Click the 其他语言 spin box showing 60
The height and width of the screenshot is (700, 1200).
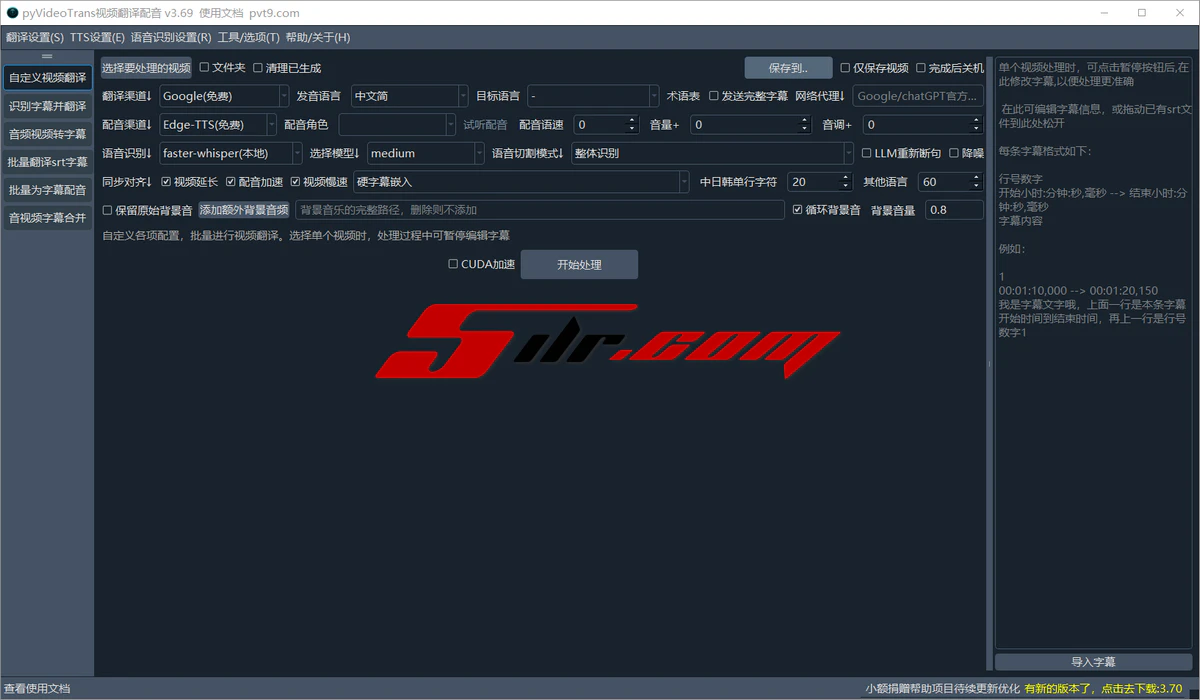tap(952, 182)
